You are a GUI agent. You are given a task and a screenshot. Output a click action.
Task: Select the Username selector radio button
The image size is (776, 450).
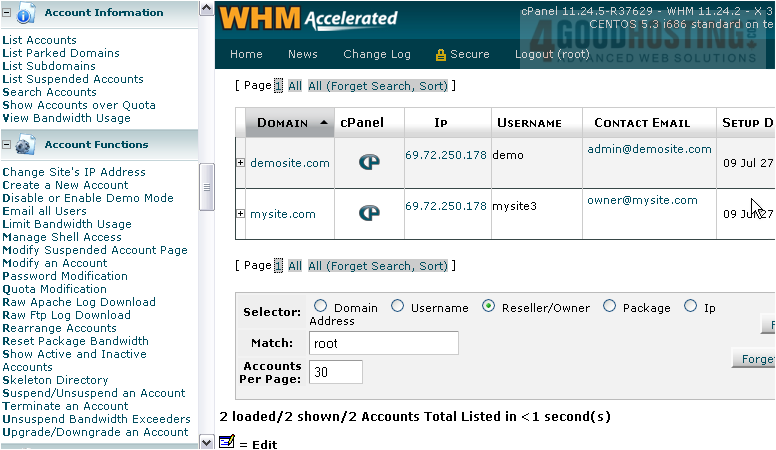click(x=398, y=307)
